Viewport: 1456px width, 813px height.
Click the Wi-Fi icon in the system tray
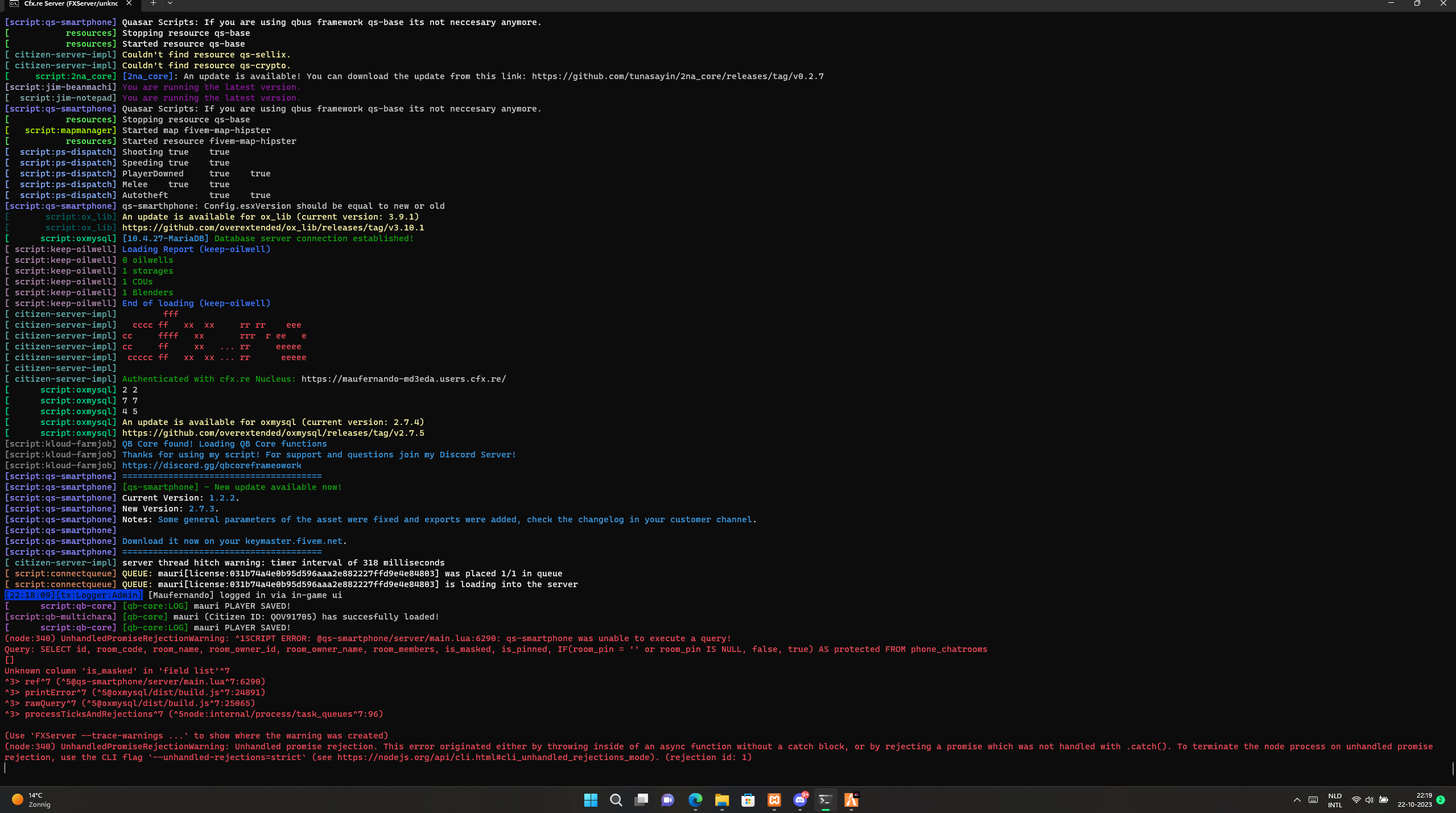[1357, 800]
